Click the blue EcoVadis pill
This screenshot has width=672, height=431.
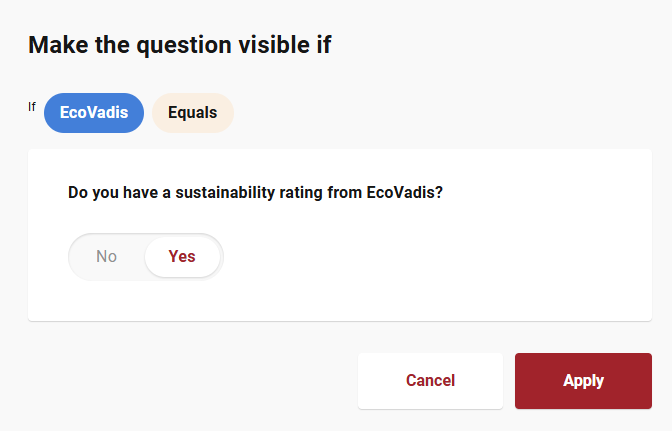(x=94, y=113)
